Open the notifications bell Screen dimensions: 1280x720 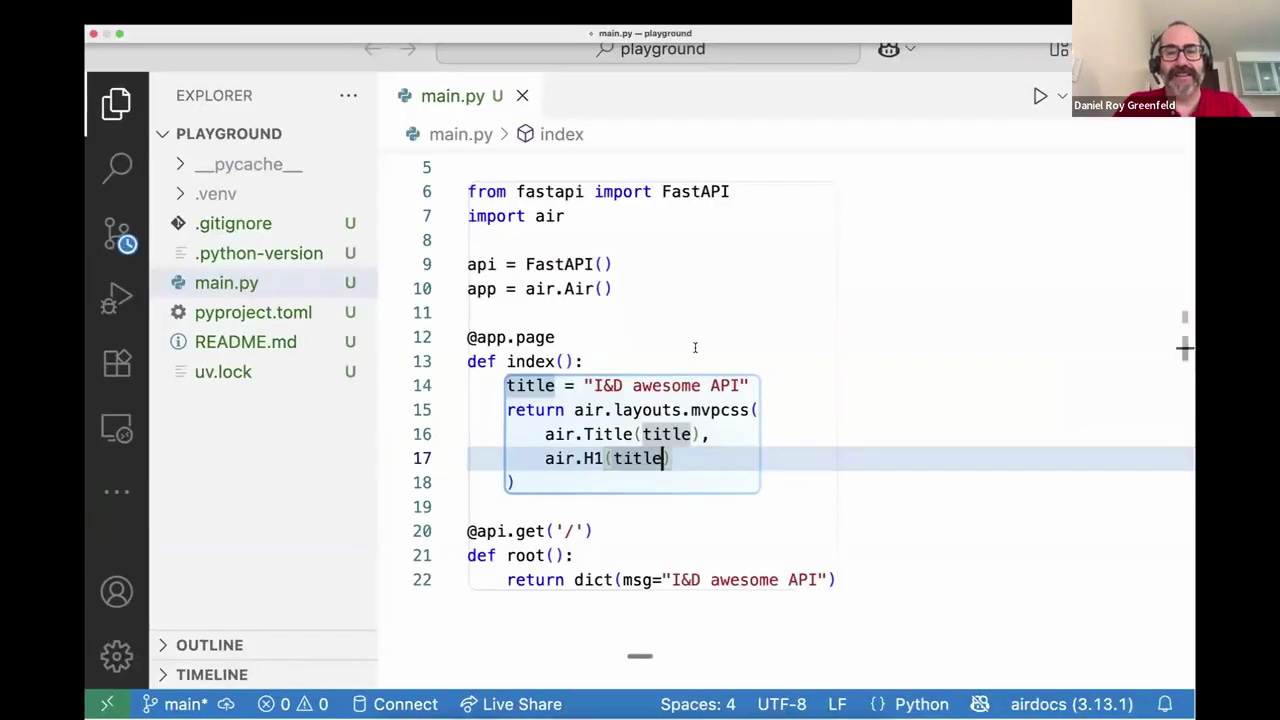click(1165, 704)
